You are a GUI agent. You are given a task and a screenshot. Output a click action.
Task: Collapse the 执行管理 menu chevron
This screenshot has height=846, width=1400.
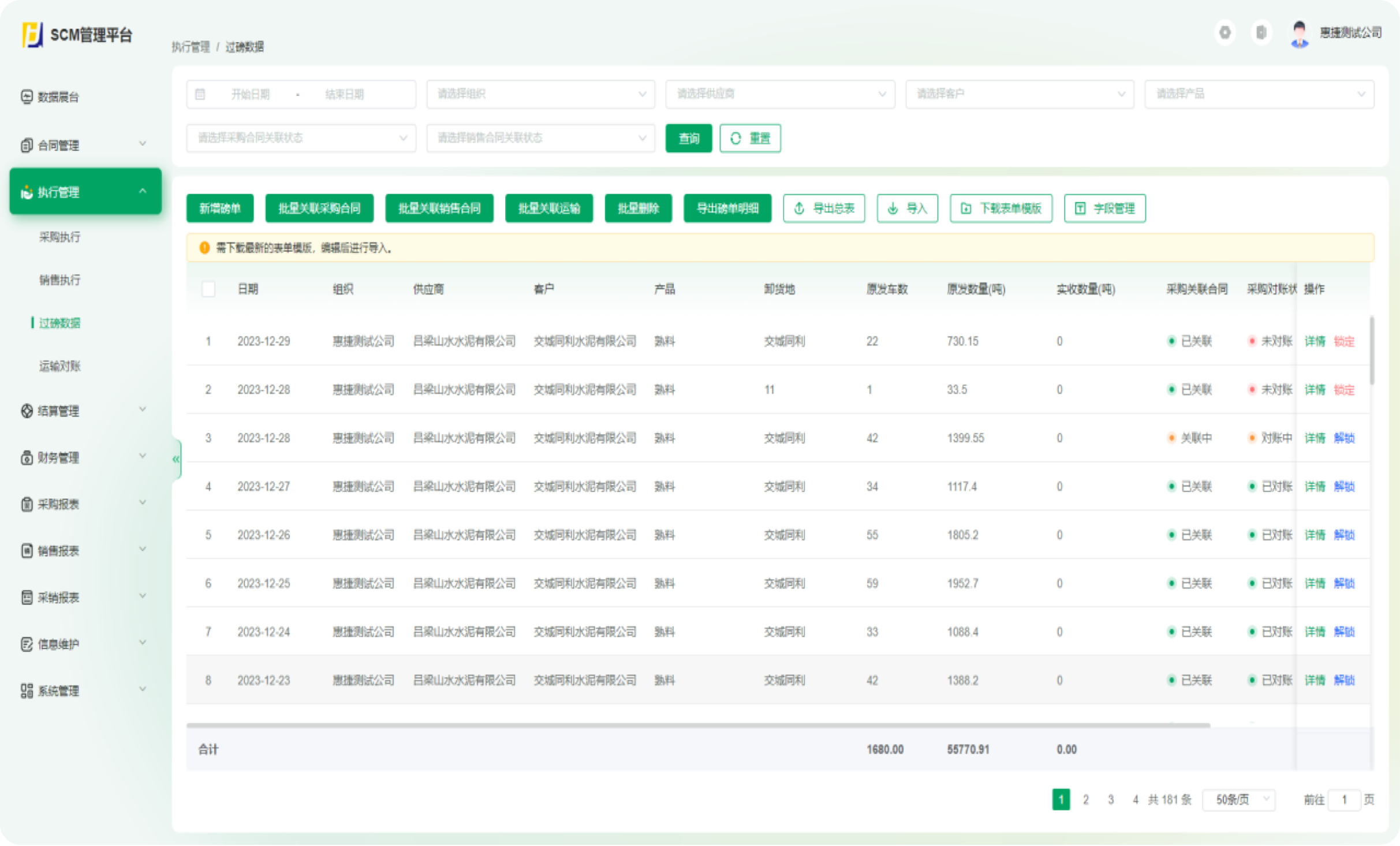pos(143,191)
